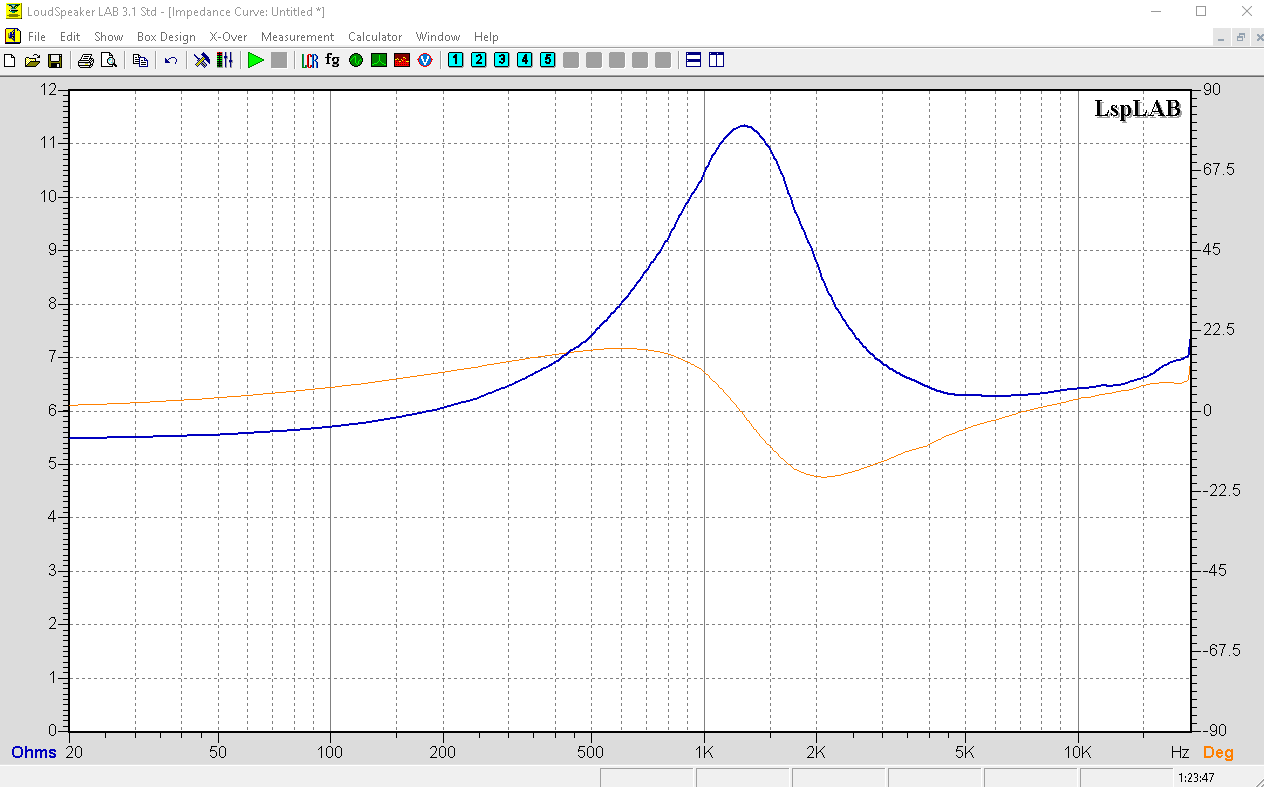
Task: Click the minimum of the orange phase curve
Action: click(x=824, y=476)
